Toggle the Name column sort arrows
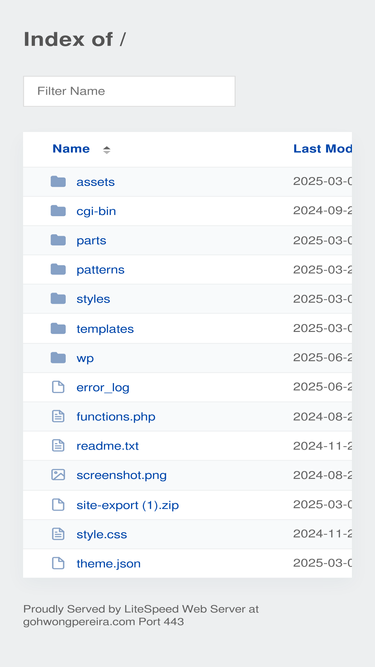 tap(107, 149)
